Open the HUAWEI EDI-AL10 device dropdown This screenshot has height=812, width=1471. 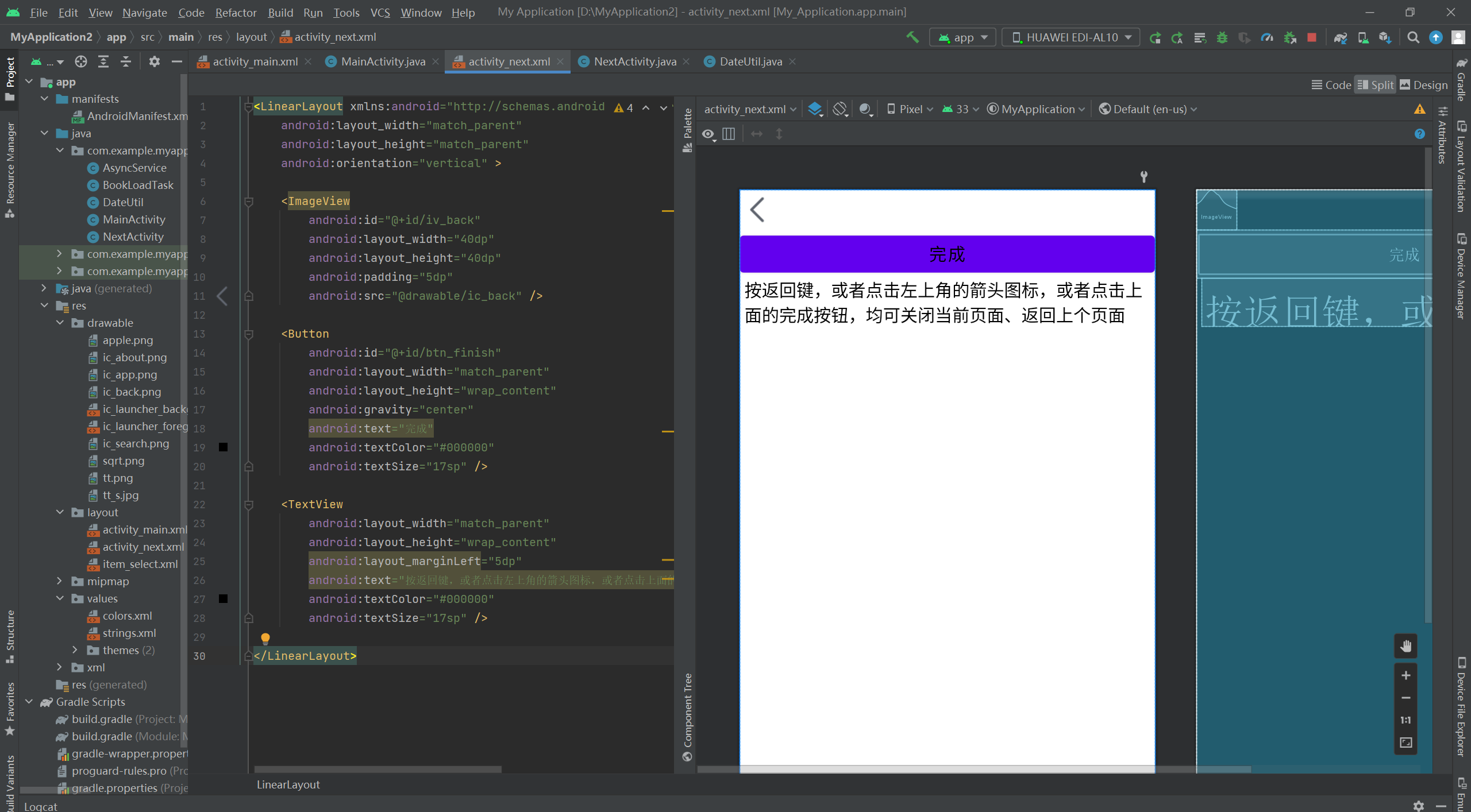(1071, 37)
